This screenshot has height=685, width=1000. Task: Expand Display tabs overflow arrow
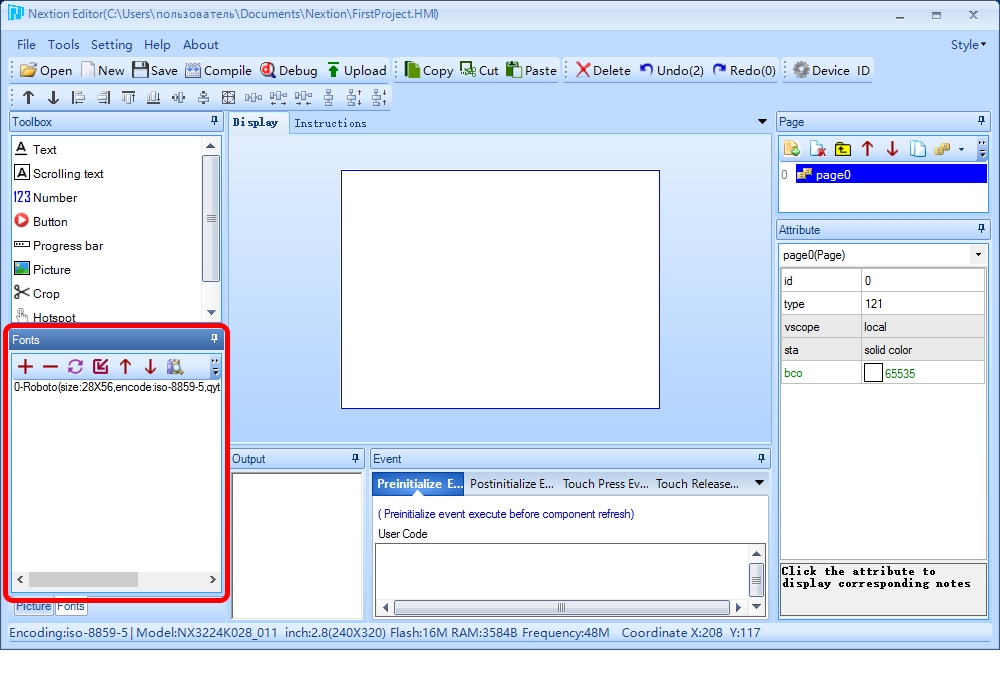pos(761,121)
